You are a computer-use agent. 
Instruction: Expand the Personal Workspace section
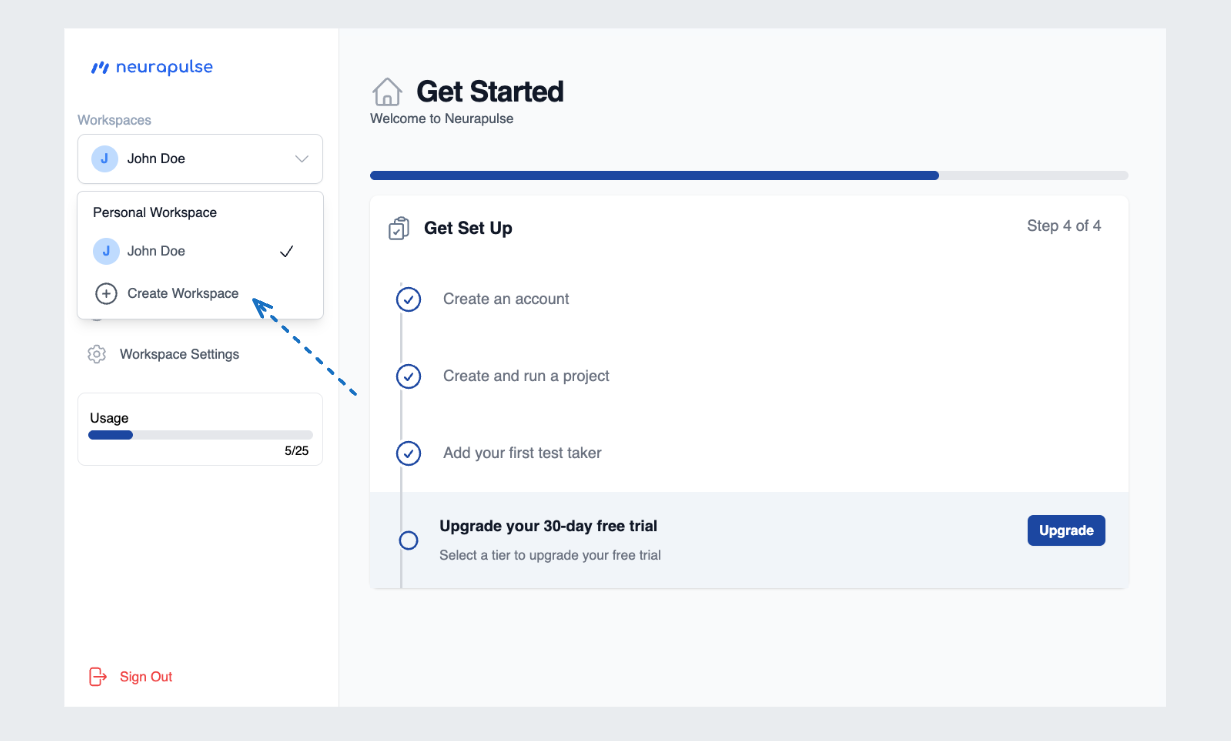click(154, 212)
